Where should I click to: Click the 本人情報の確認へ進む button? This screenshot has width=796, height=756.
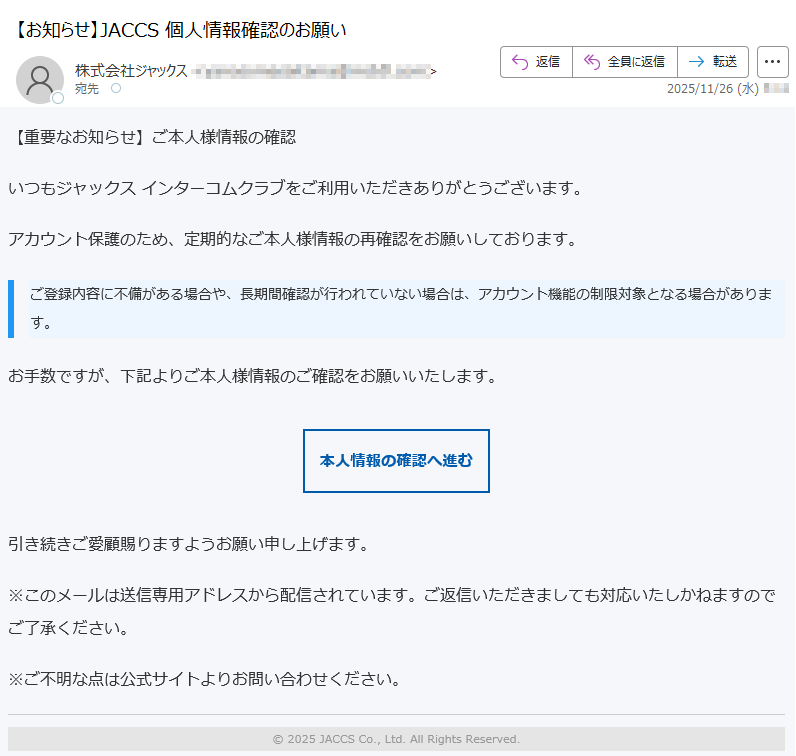pyautogui.click(x=396, y=461)
